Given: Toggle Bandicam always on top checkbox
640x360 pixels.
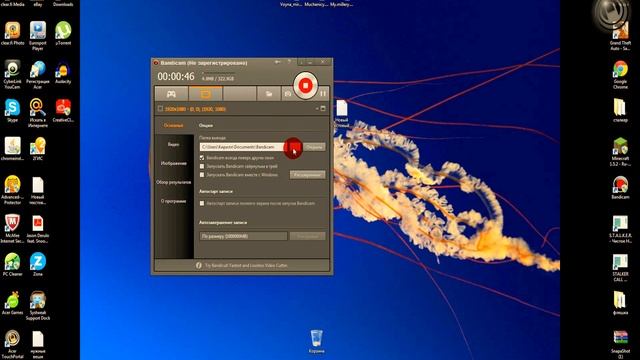Looking at the screenshot, I should (202, 158).
